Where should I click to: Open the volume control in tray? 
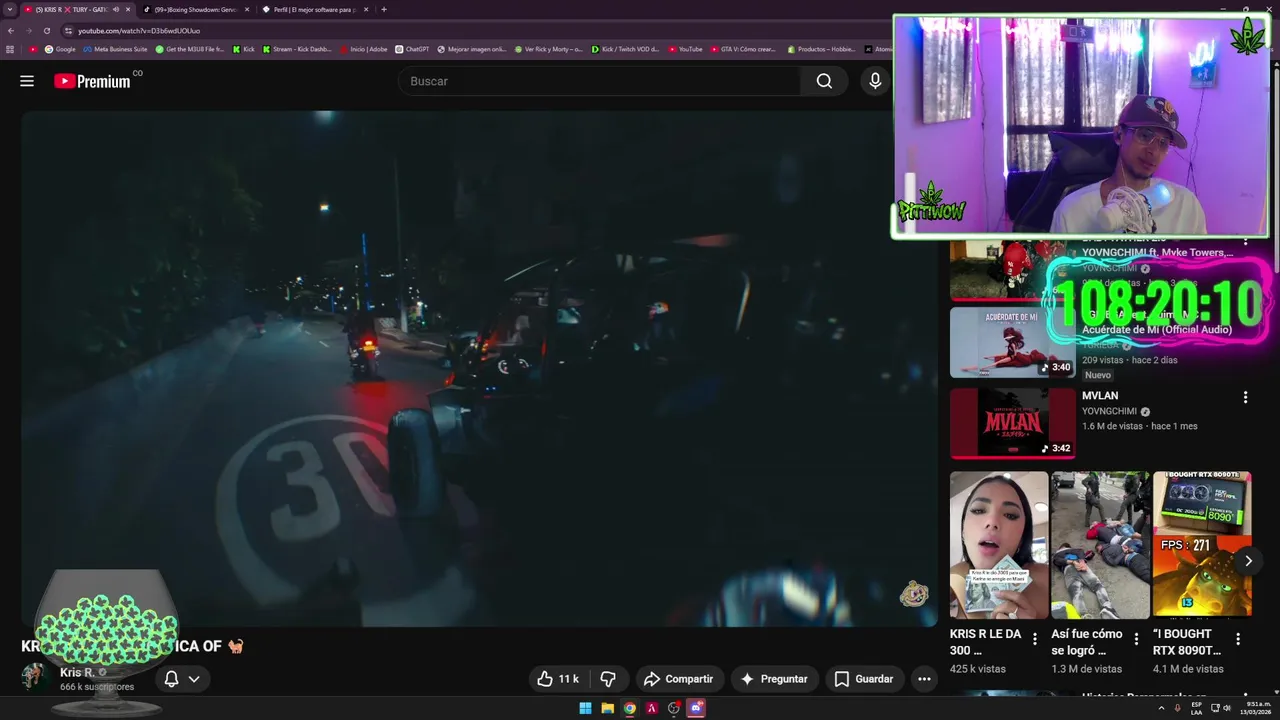coord(1227,708)
